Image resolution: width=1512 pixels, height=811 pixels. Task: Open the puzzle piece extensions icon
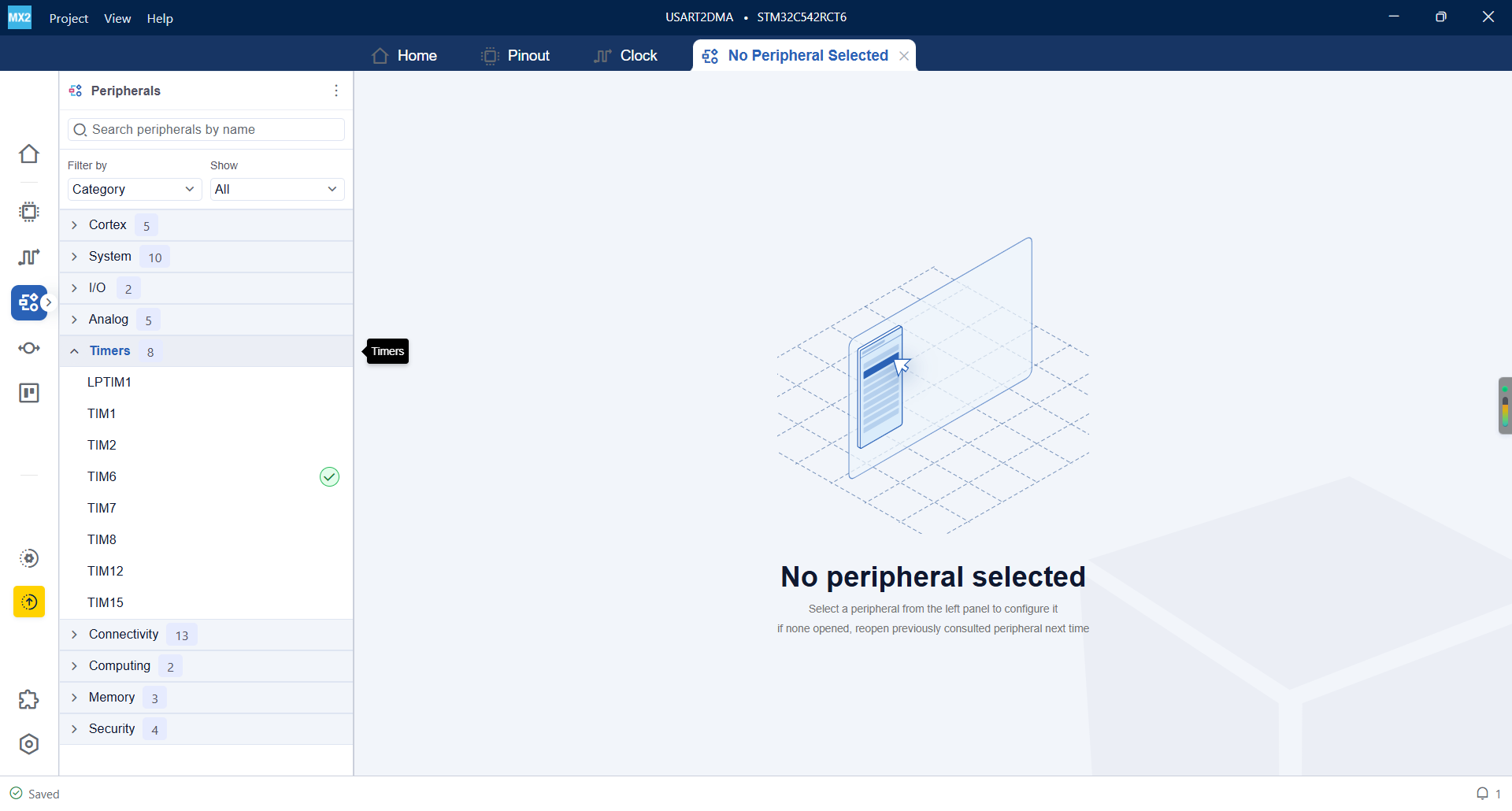29,699
